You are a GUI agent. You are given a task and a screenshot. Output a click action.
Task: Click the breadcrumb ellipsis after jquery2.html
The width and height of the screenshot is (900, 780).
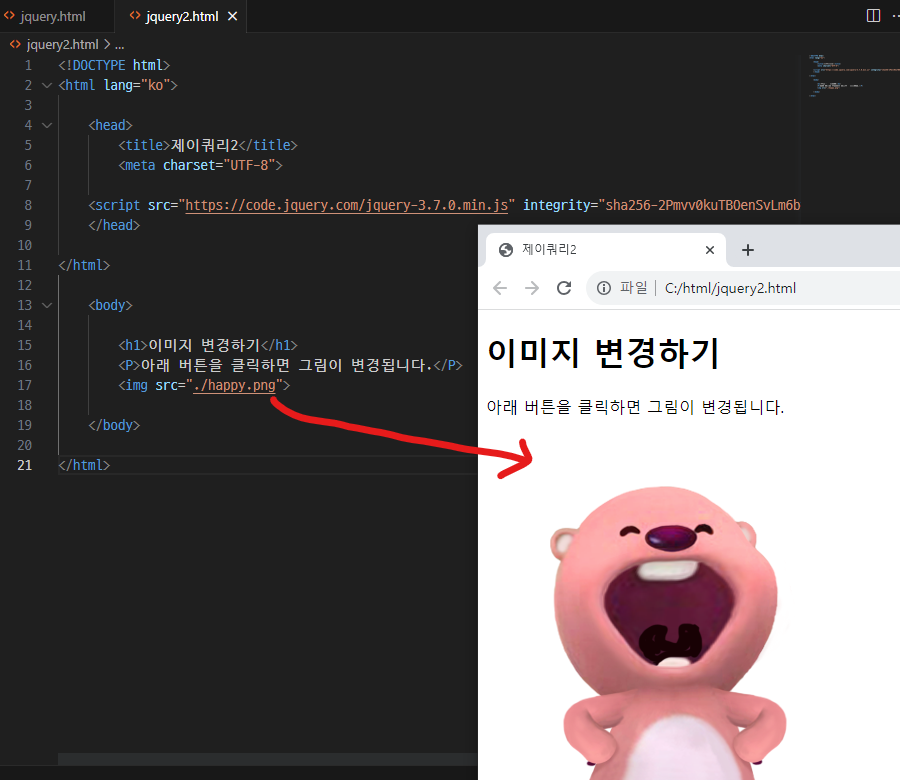119,45
